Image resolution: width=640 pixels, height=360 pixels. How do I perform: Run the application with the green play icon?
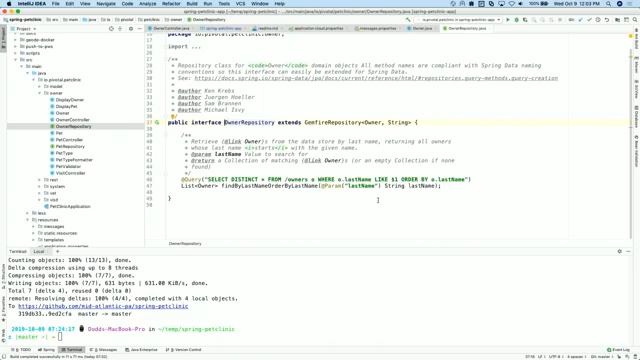(x=508, y=20)
